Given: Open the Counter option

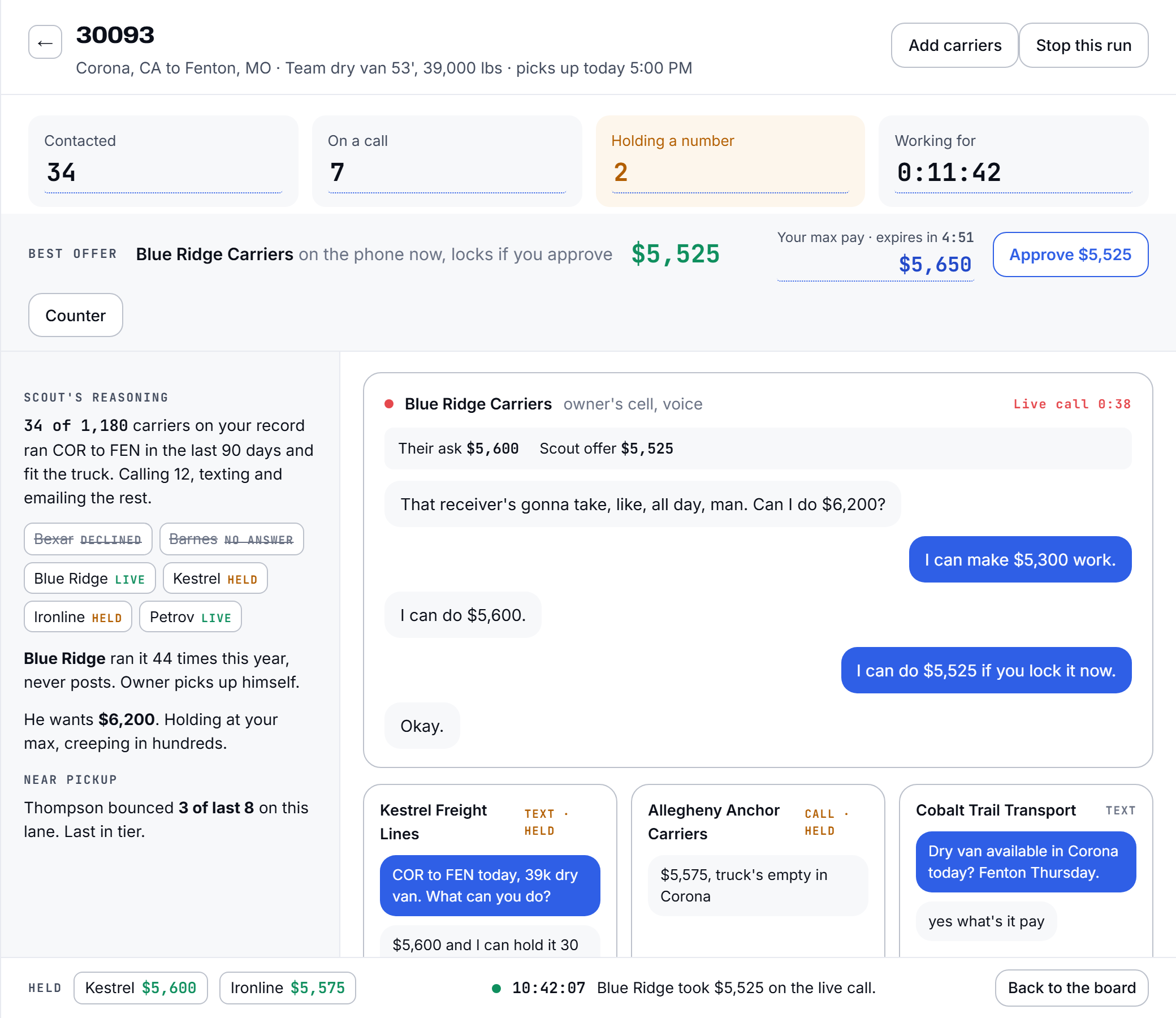Looking at the screenshot, I should (76, 315).
